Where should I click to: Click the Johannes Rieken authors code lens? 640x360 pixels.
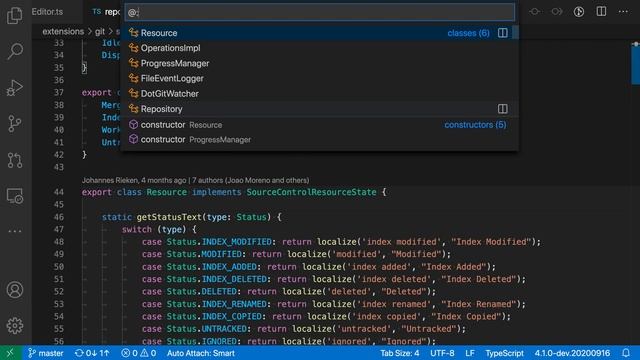pos(195,180)
